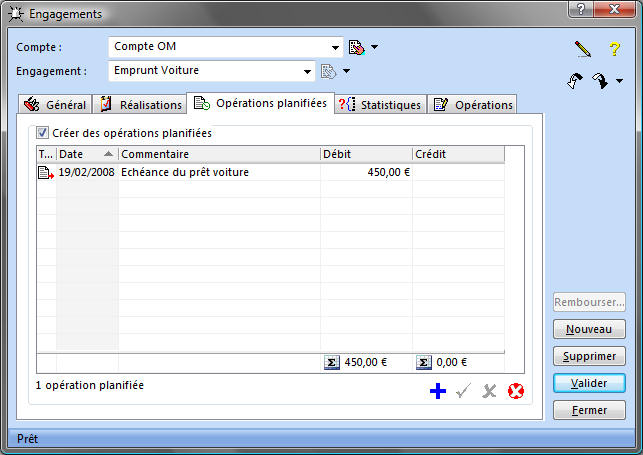
Task: Go to the Réalisations tab
Action: point(141,104)
